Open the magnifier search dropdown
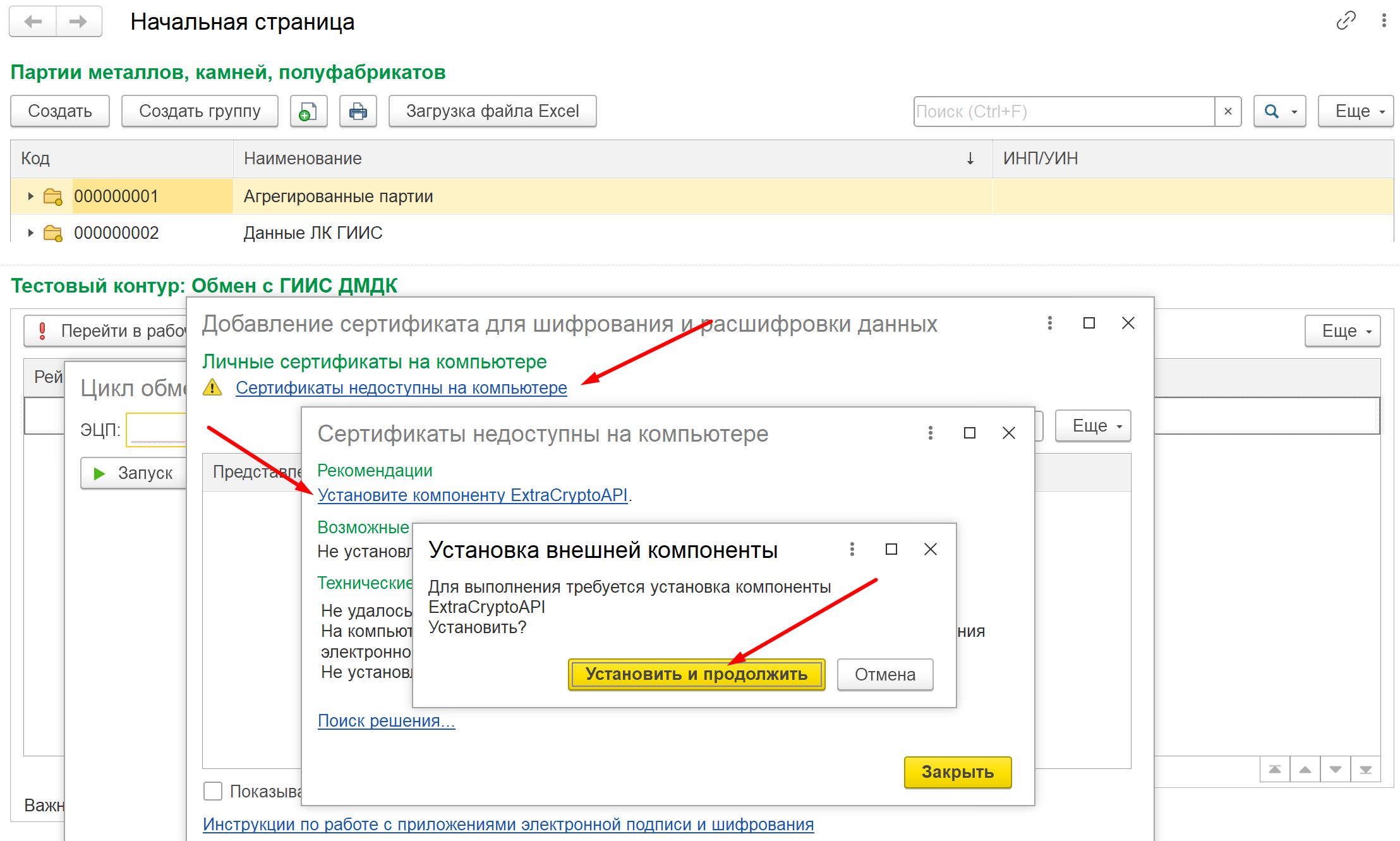Screen dimensions: 1400x841 tap(1279, 111)
